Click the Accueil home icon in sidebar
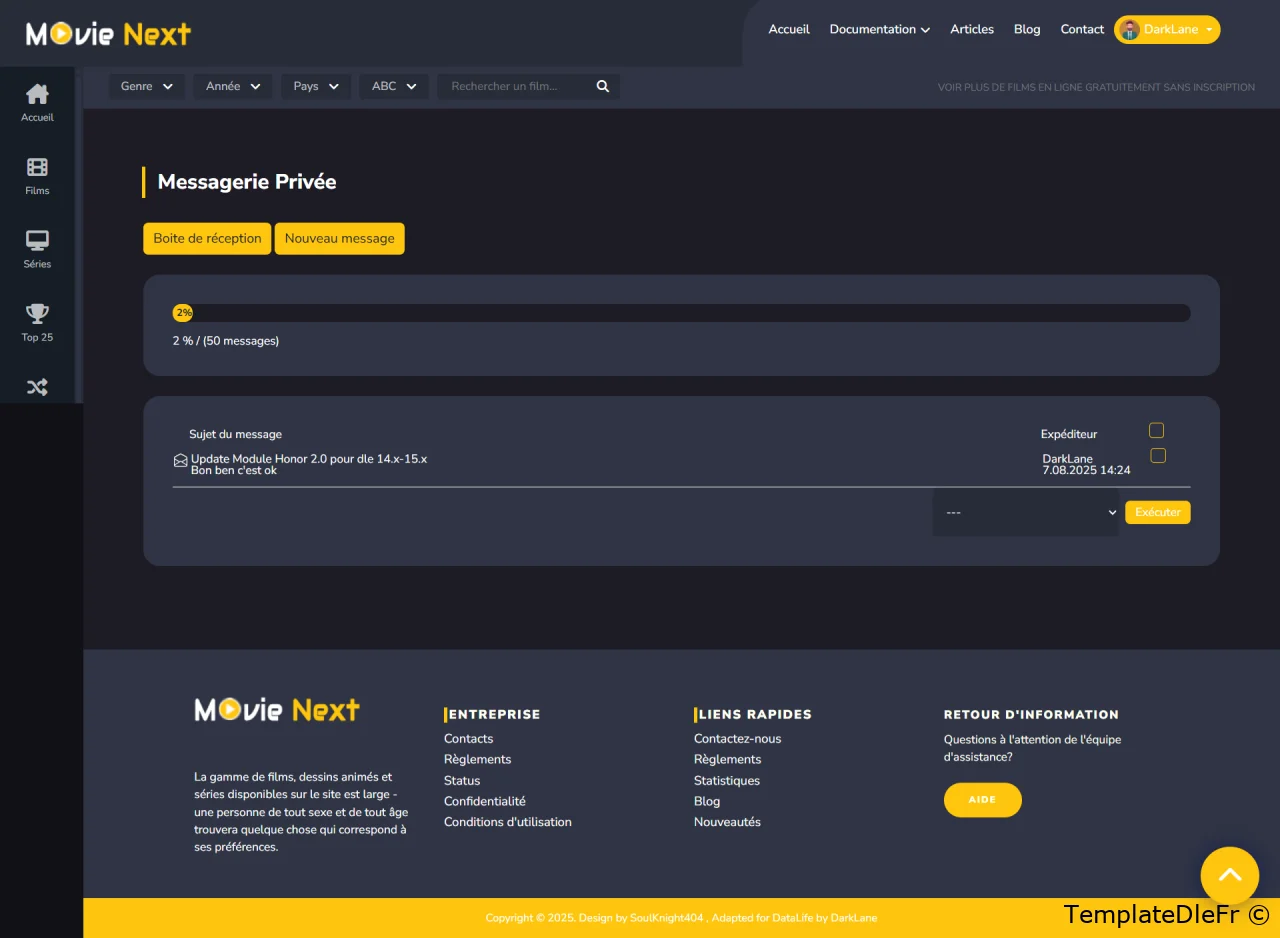The image size is (1280, 938). point(37,95)
